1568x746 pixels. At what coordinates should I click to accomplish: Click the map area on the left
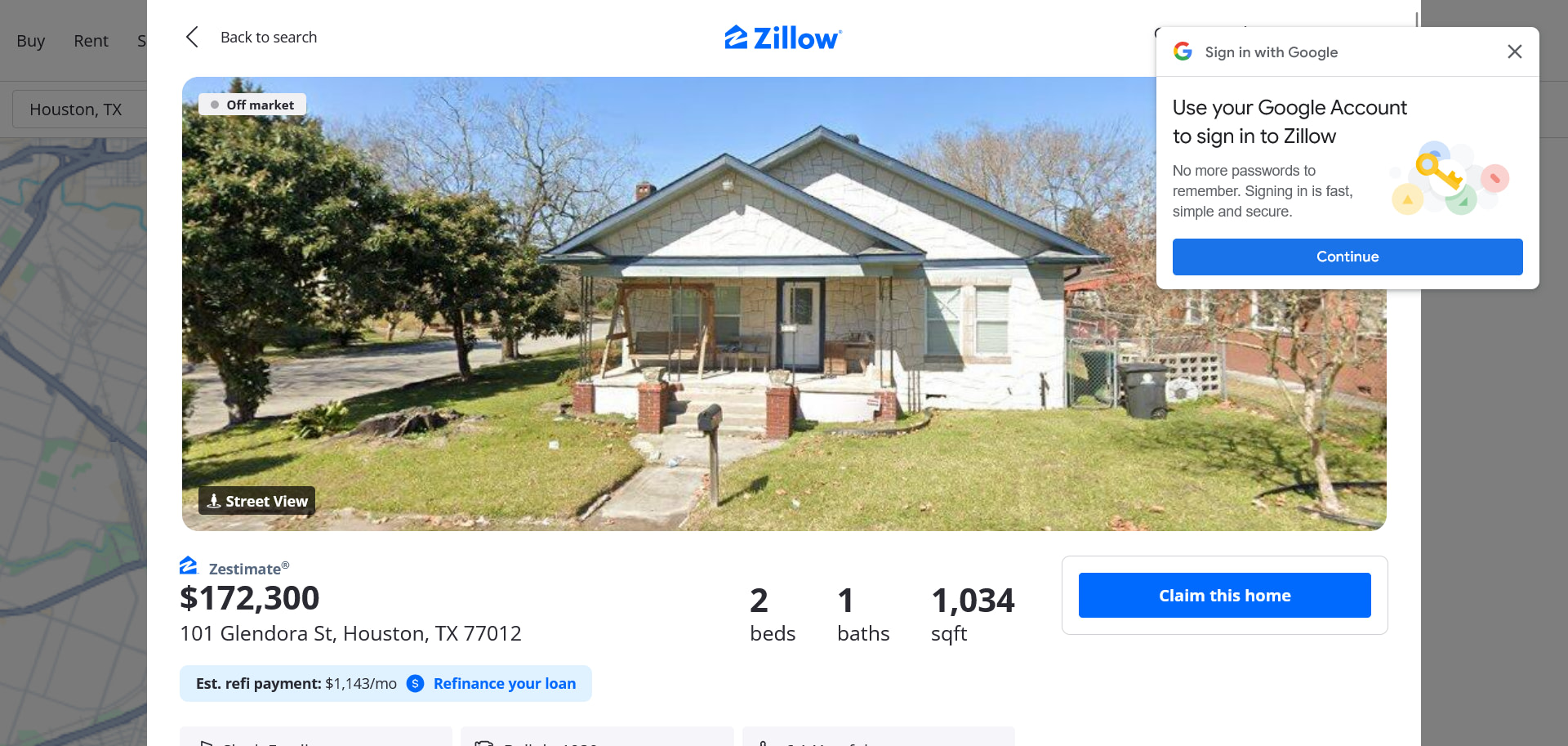[73, 441]
